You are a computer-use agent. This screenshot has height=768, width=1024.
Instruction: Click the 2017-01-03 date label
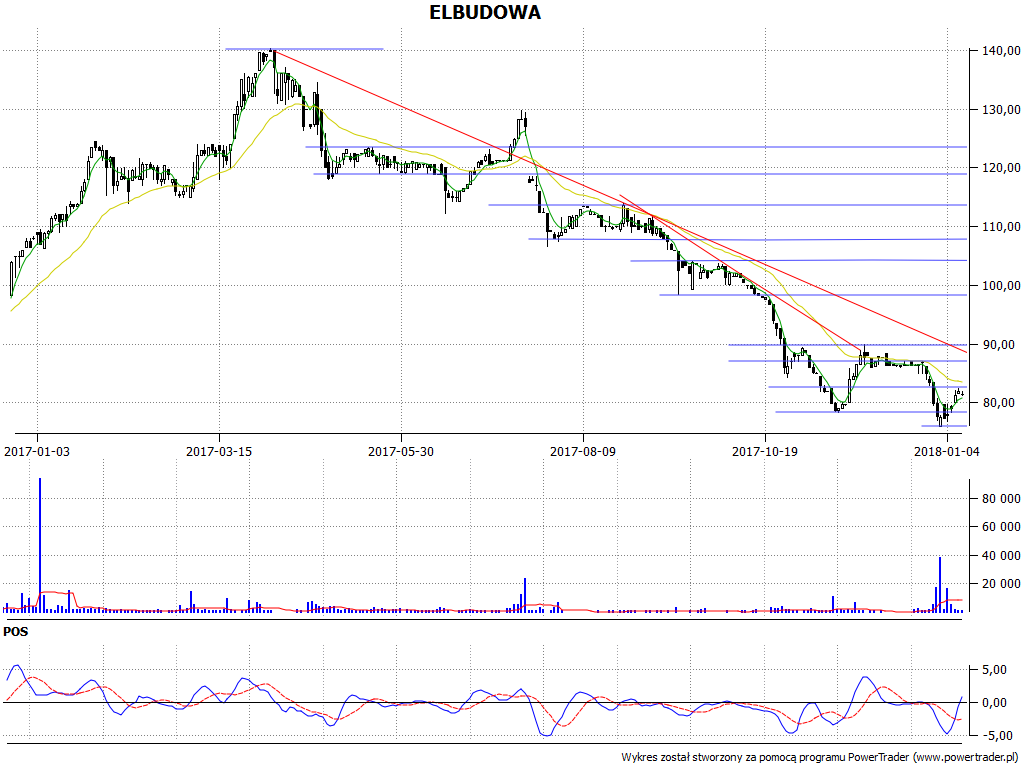[37, 451]
